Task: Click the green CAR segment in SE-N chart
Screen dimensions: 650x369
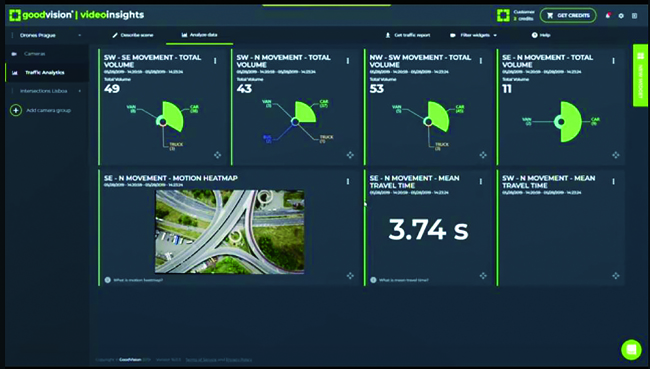Action: click(571, 122)
